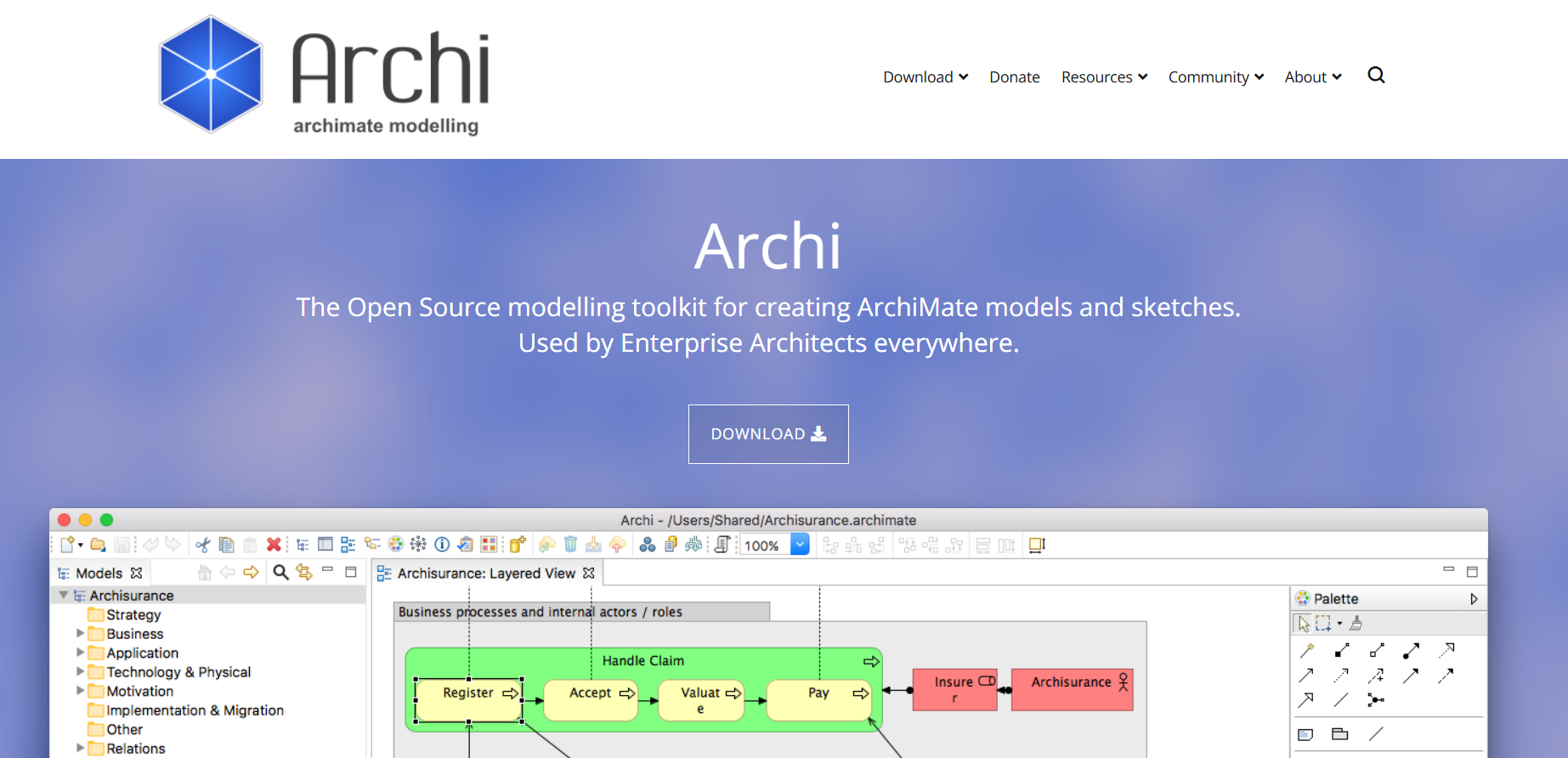Expand the Relations folder arrow
The image size is (1568, 758).
tap(81, 748)
